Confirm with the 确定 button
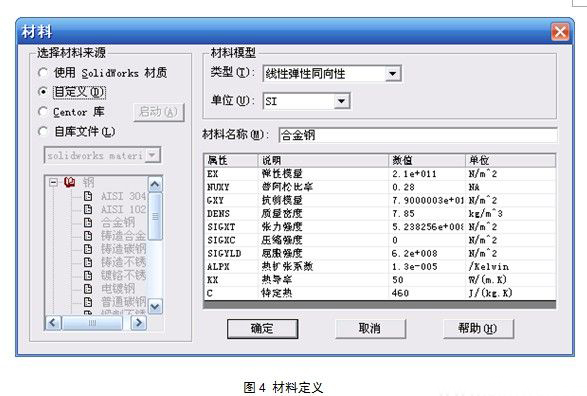Screen dimensions: 587x396 point(262,329)
